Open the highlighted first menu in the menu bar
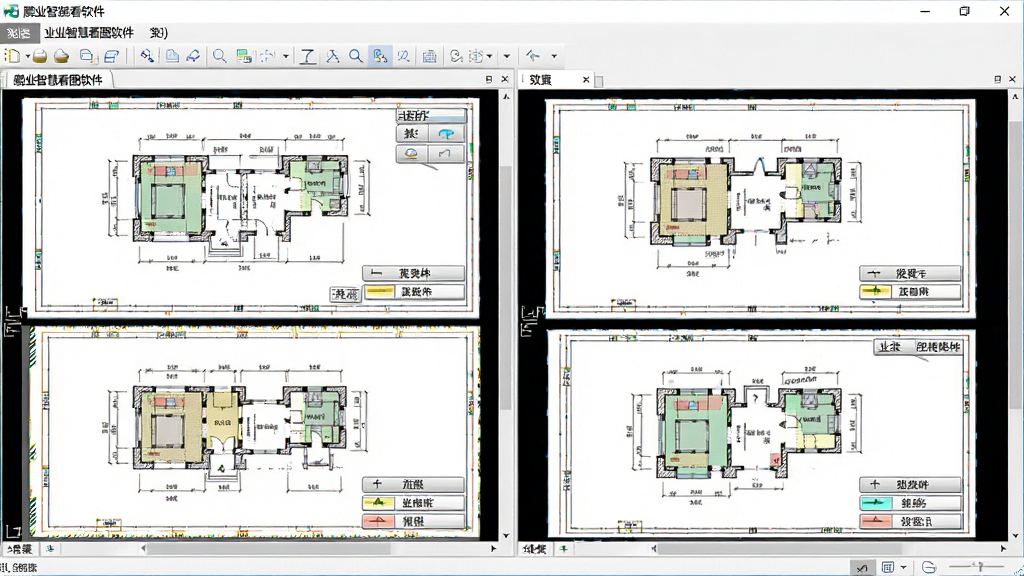The width and height of the screenshot is (1024, 576). click(x=19, y=33)
